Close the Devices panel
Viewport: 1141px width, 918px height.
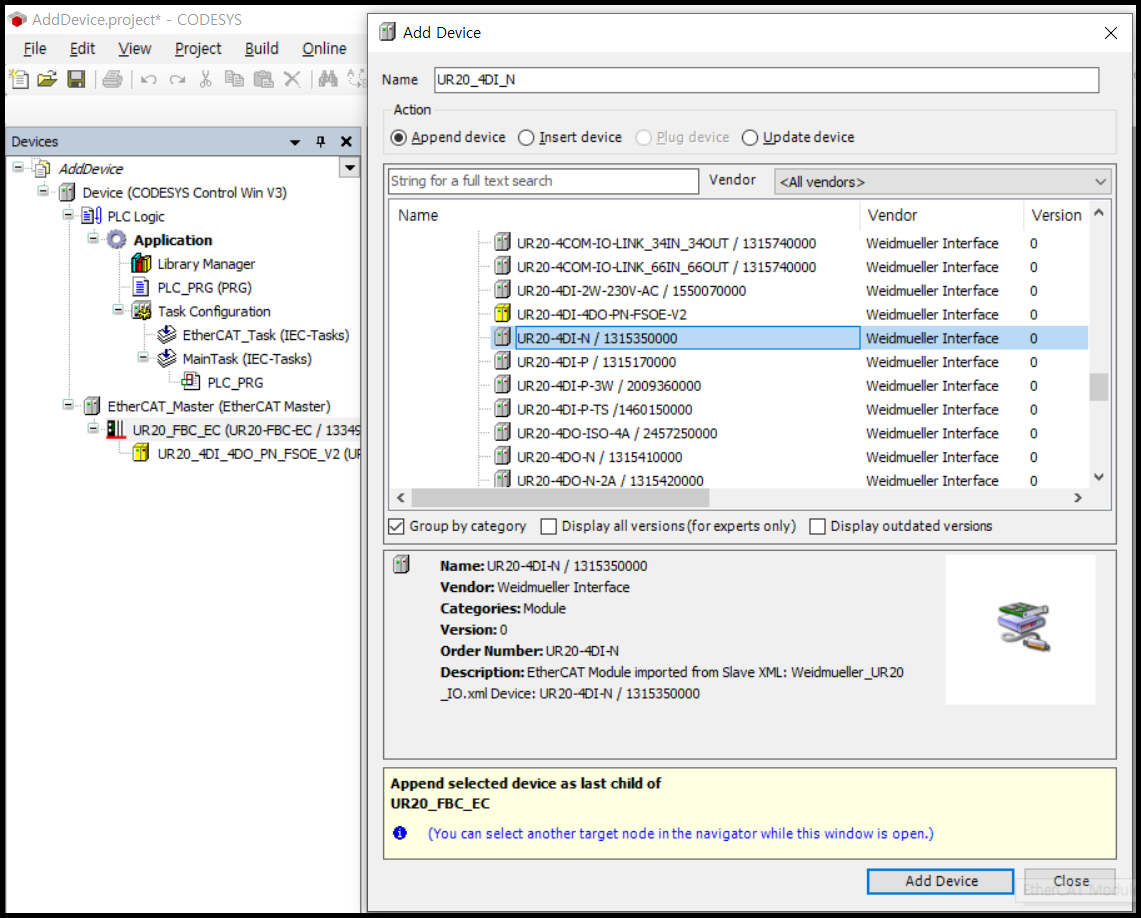(346, 142)
